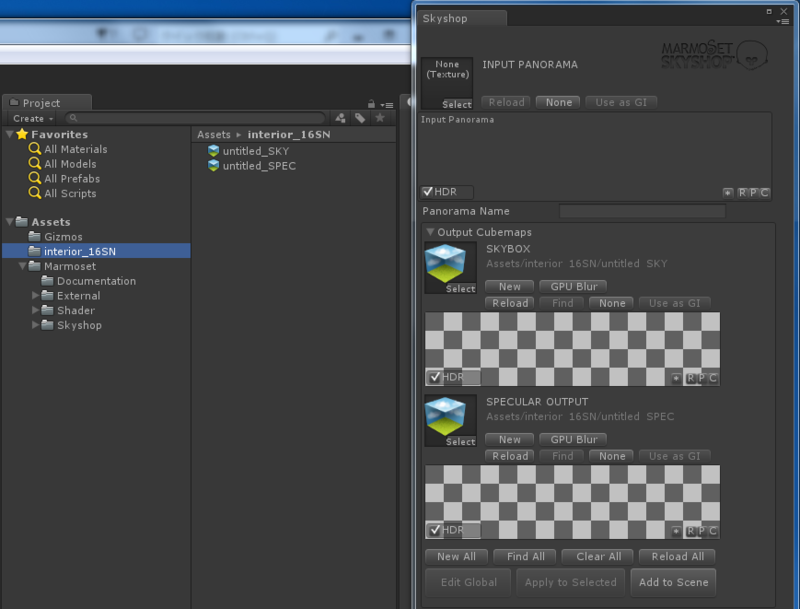Viewport: 800px width, 609px height.
Task: Toggle the Specular Output HDR checkbox
Action: pos(435,530)
